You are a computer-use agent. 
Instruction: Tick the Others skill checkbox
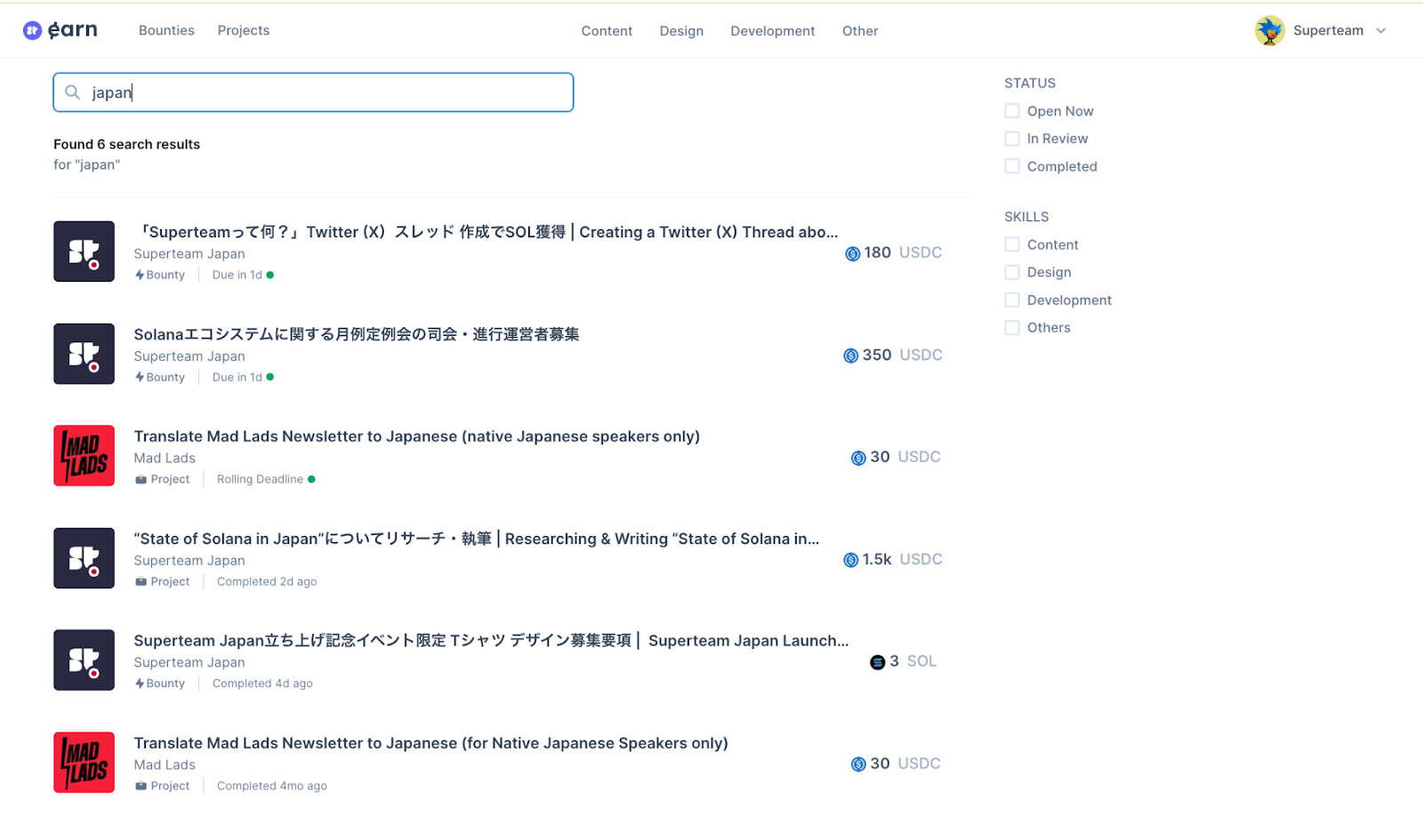click(x=1012, y=327)
